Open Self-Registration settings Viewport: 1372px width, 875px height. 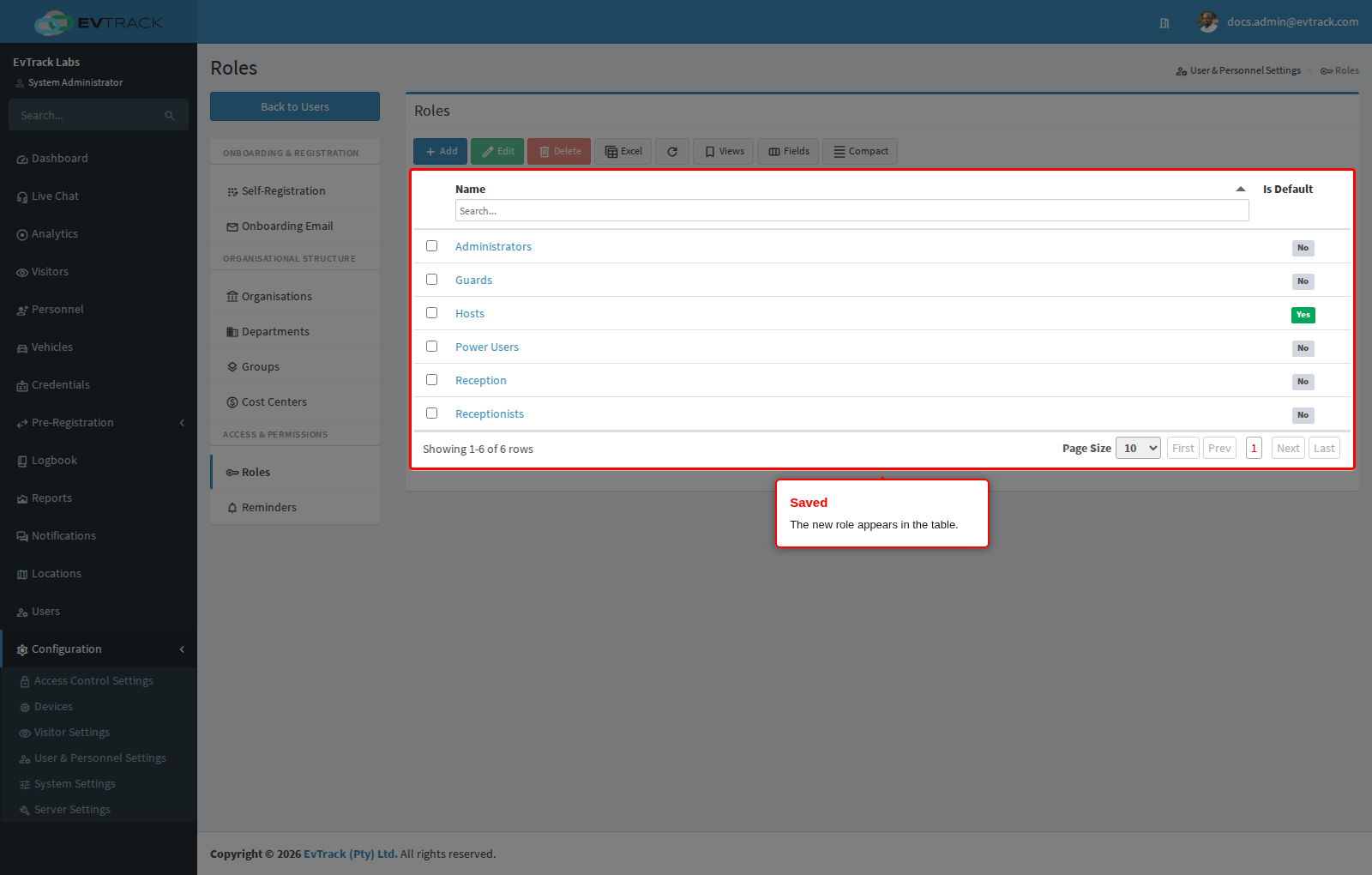pos(295,191)
